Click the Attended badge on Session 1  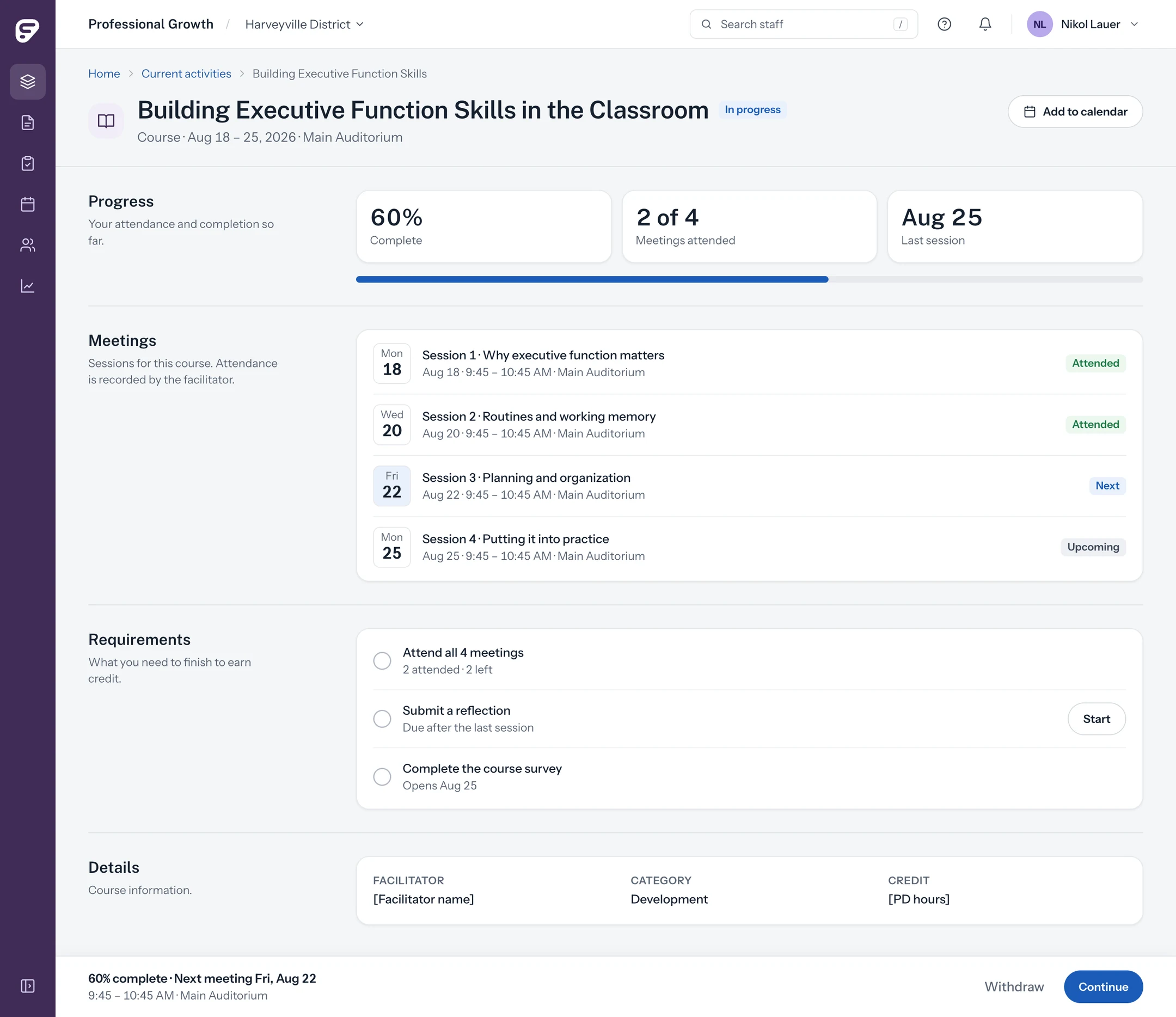1095,363
